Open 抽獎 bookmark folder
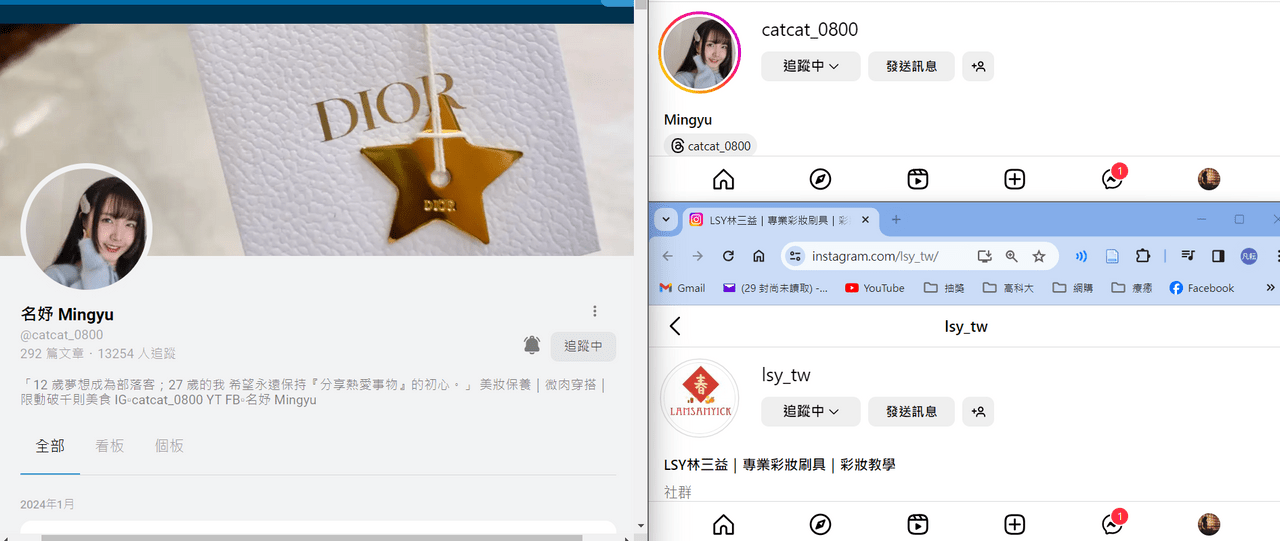Screen dimensions: 1280x541 [x=945, y=288]
